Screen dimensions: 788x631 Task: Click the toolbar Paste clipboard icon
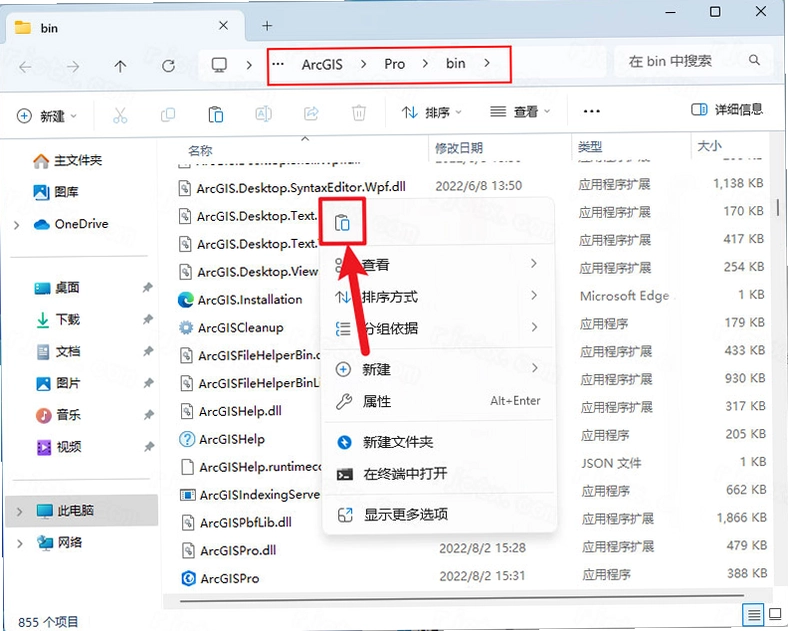(216, 115)
